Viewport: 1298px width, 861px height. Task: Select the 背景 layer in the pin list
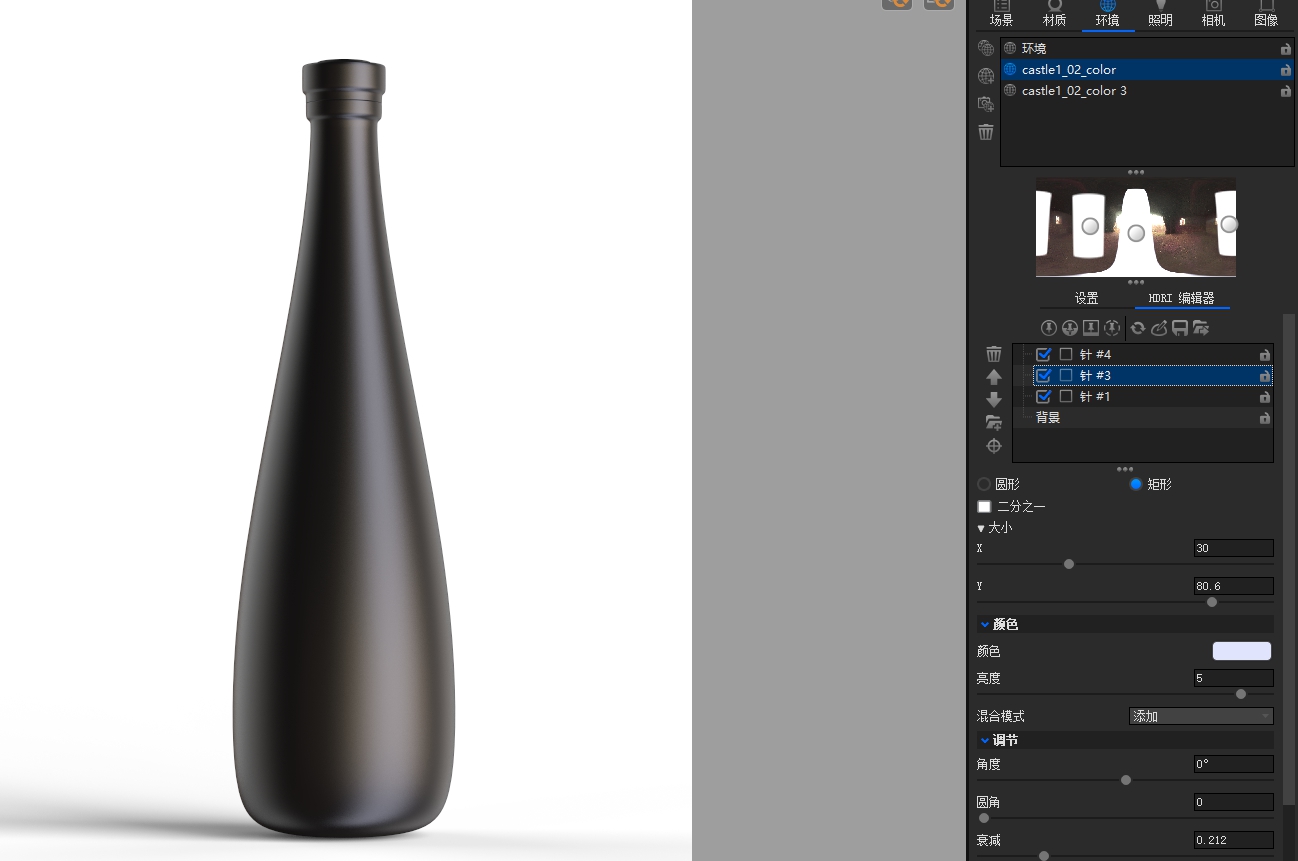(1048, 417)
